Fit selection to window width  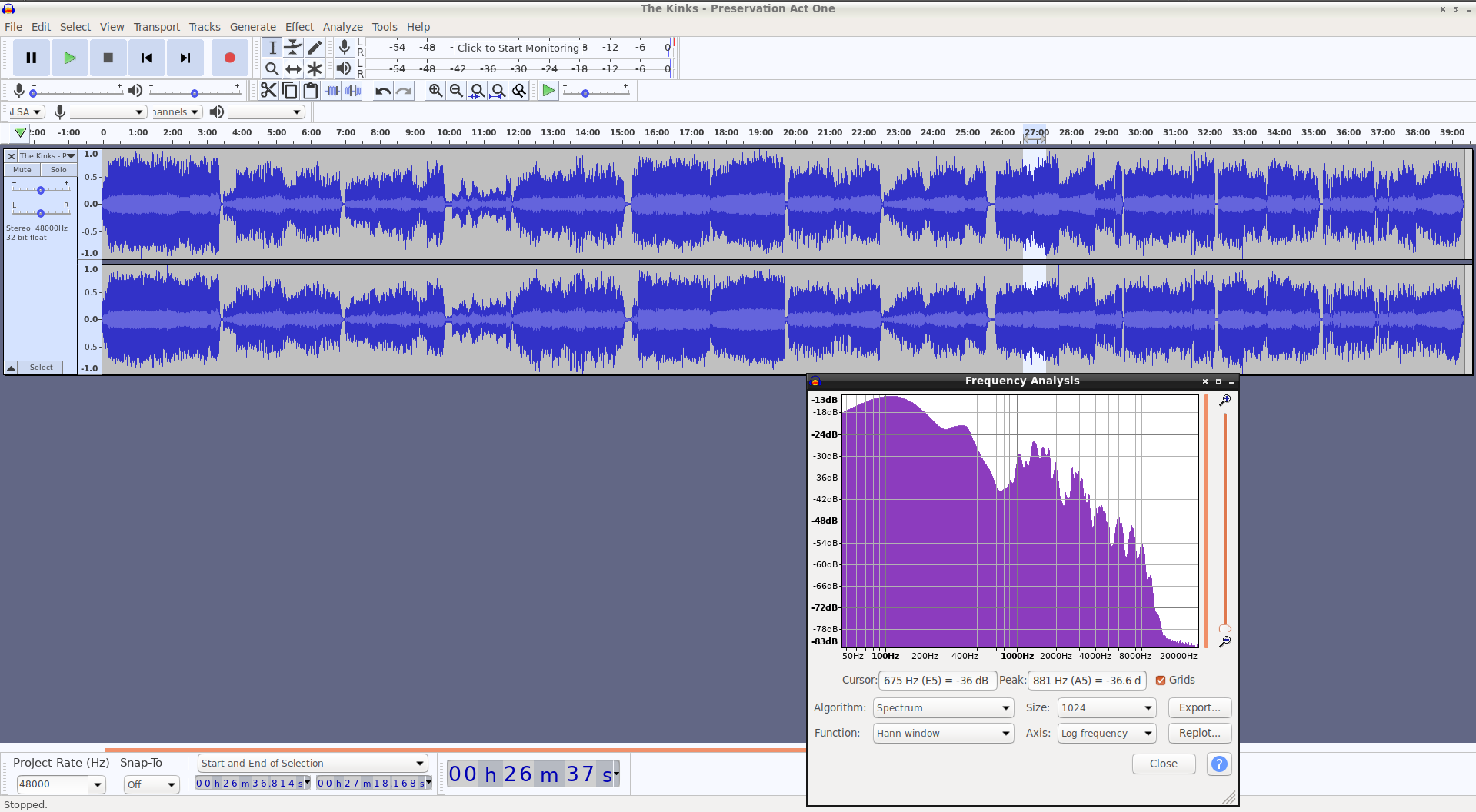point(478,91)
